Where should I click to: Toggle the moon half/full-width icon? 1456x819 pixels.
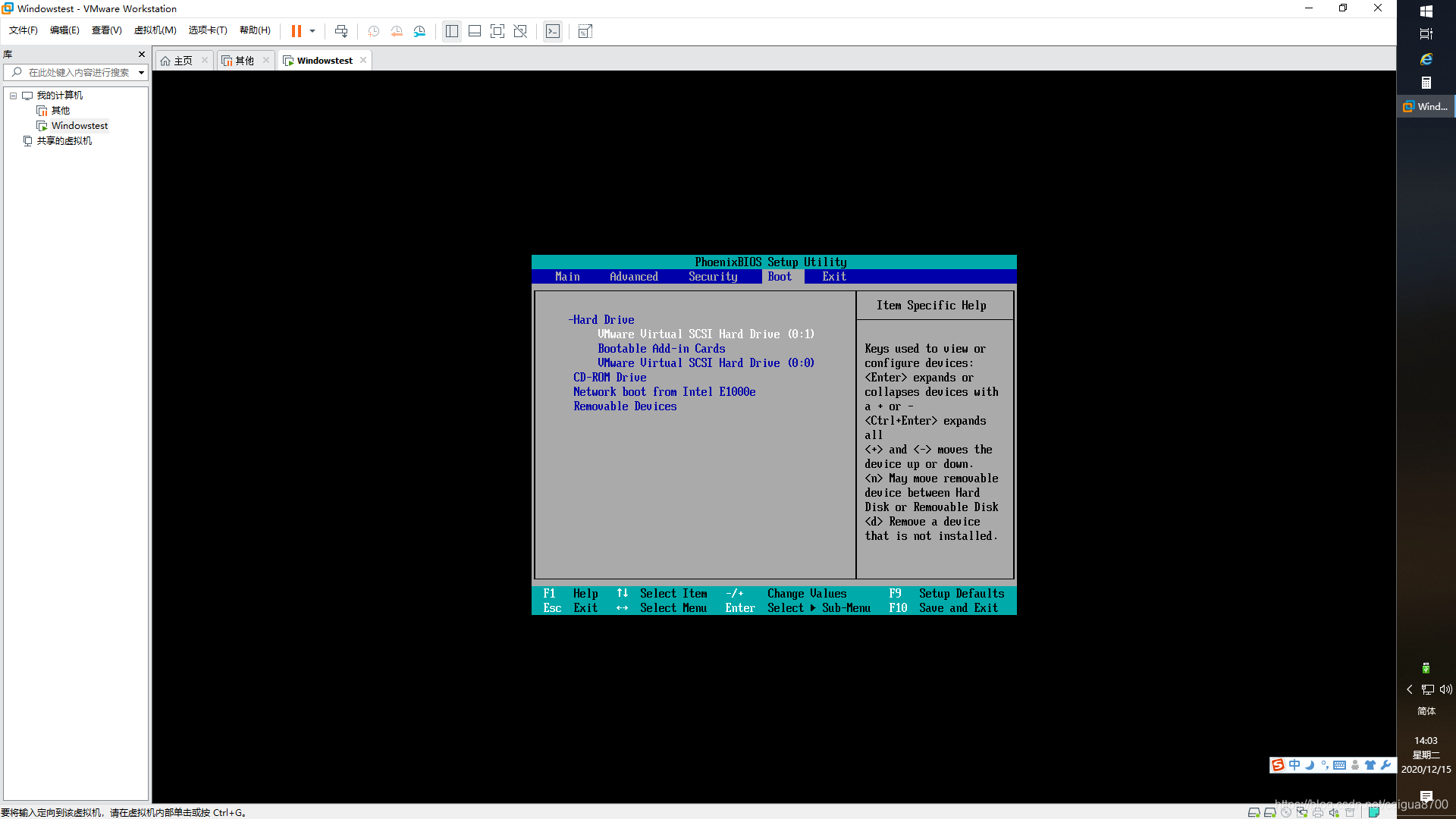tap(1310, 765)
